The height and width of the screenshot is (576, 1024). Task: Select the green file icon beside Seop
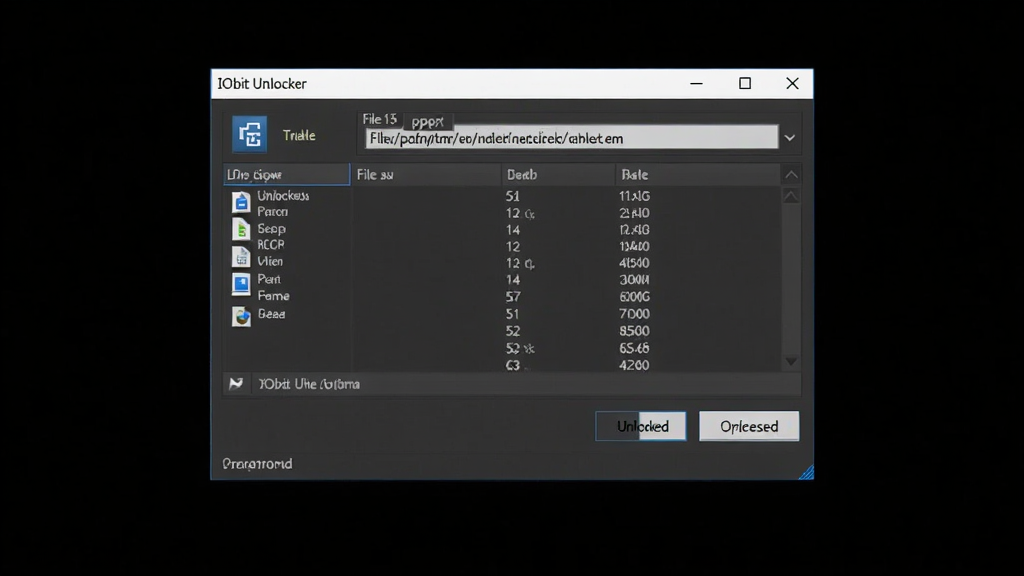pos(241,229)
